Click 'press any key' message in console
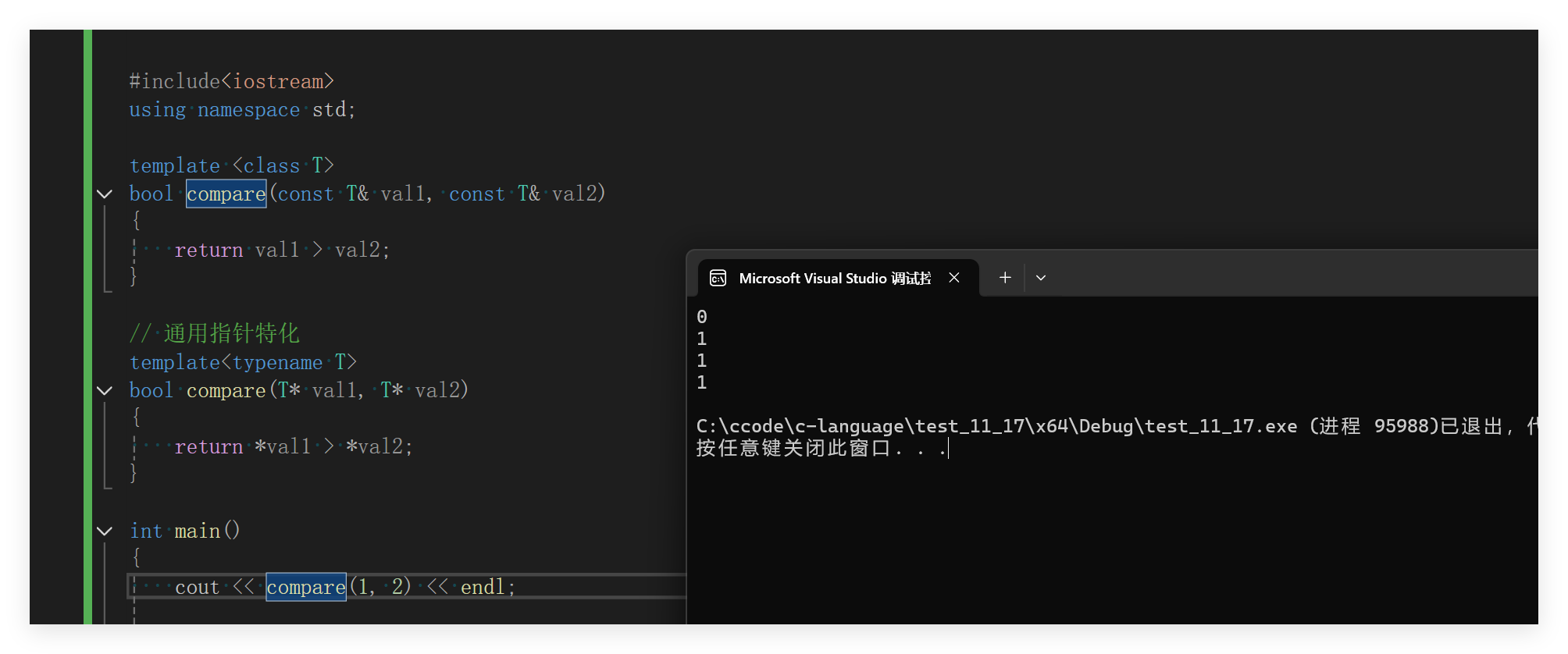The image size is (1568, 654). tap(821, 448)
